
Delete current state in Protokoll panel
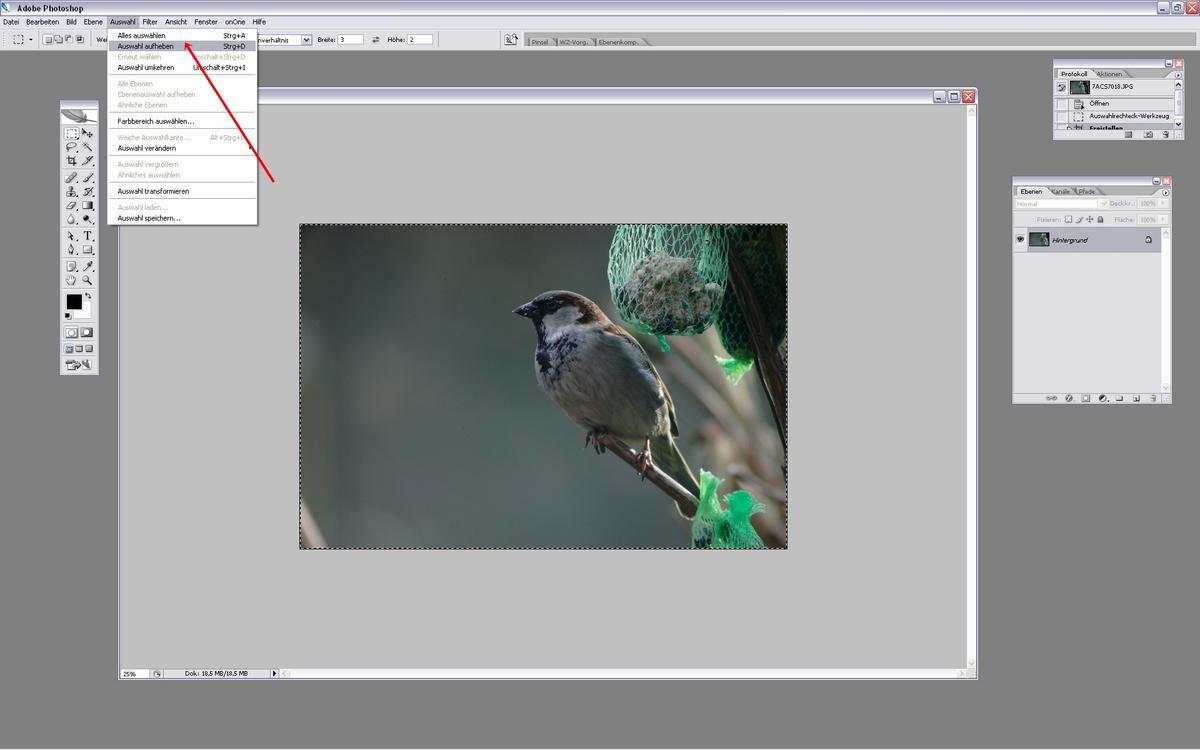pos(1165,134)
